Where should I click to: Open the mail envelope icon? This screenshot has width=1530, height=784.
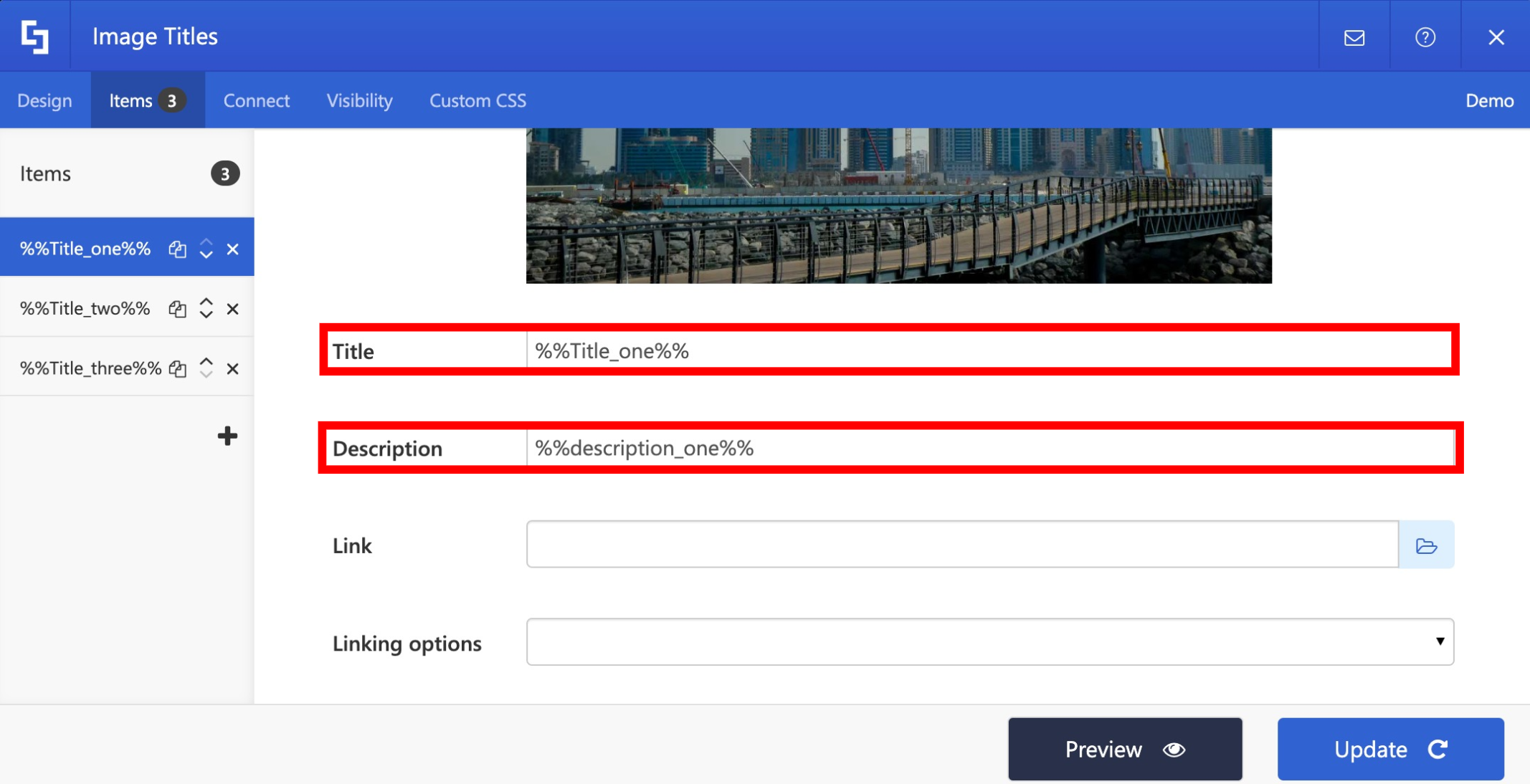(x=1354, y=37)
